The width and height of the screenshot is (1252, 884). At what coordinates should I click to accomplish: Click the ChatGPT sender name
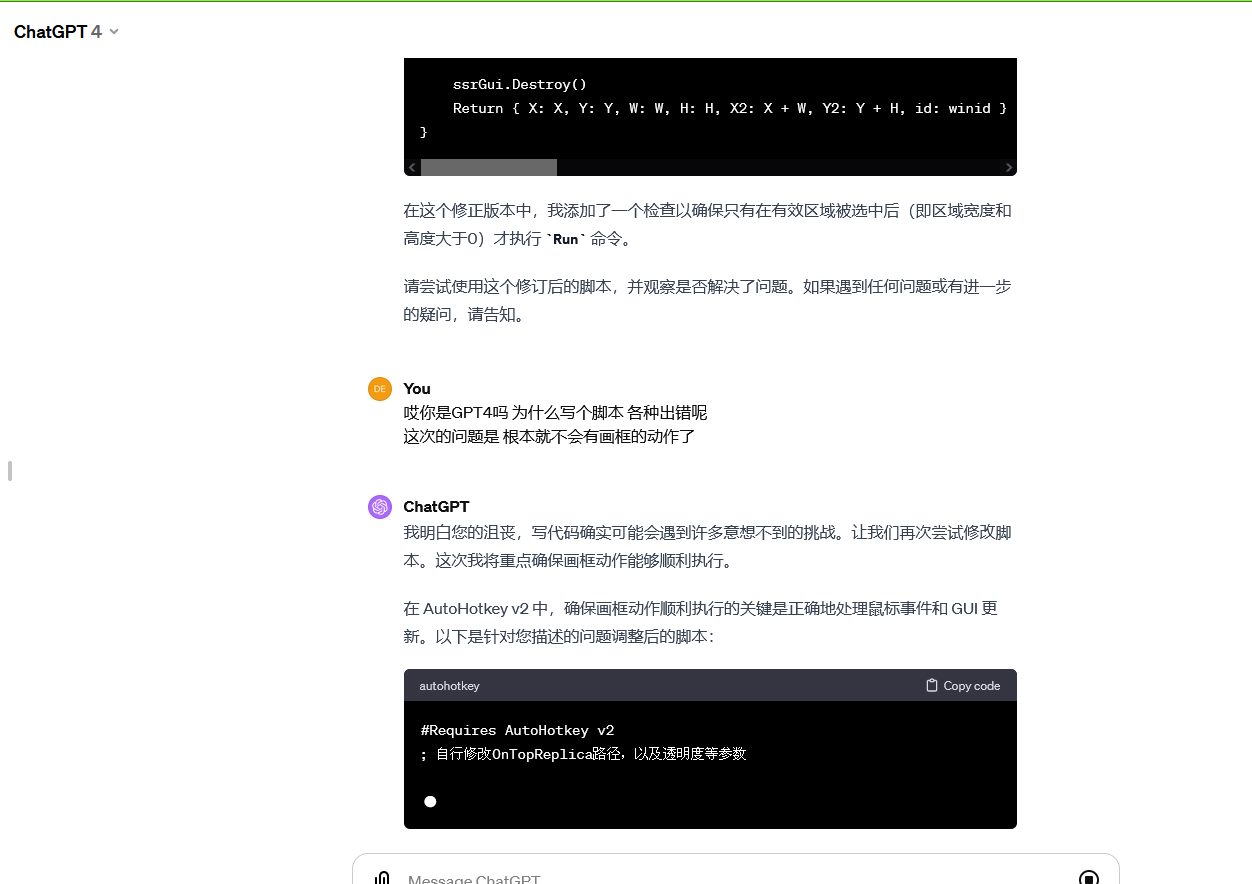[x=436, y=507]
